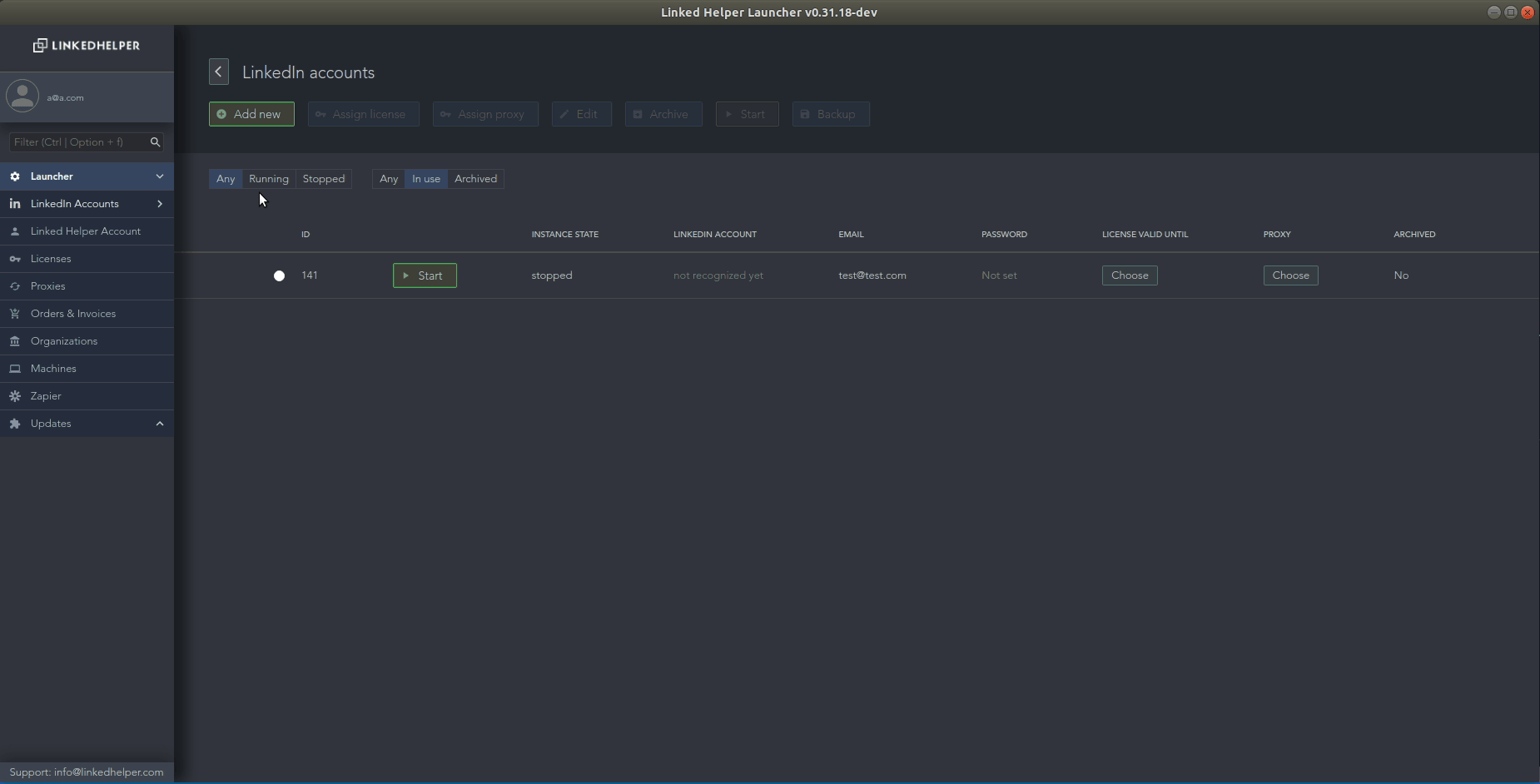Minimize the Linked Helper Launcher window
The image size is (1540, 784).
(1494, 12)
